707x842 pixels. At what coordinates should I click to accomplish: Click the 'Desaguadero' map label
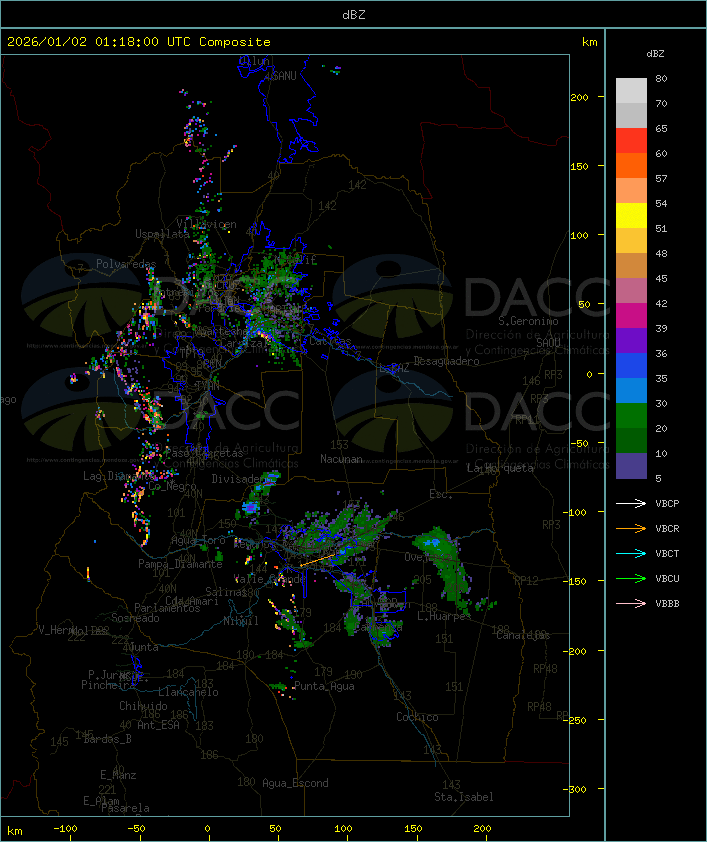click(447, 361)
